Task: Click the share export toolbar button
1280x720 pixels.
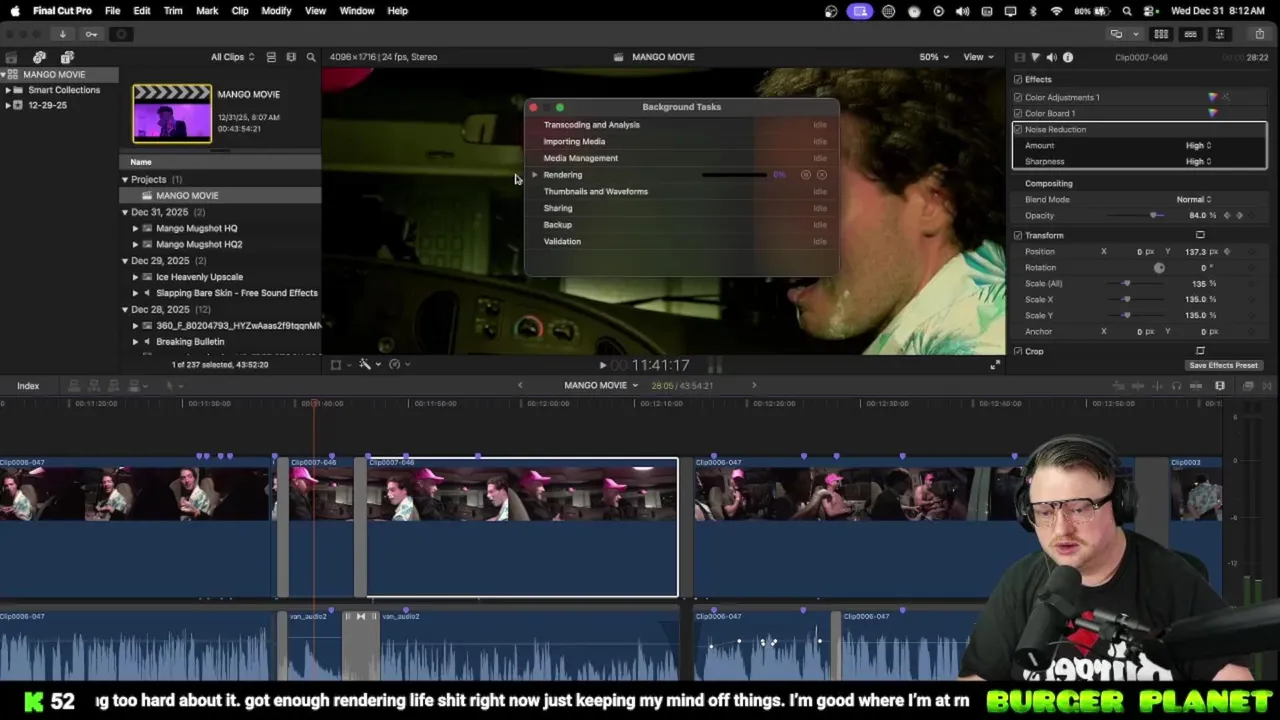Action: pyautogui.click(x=1259, y=34)
